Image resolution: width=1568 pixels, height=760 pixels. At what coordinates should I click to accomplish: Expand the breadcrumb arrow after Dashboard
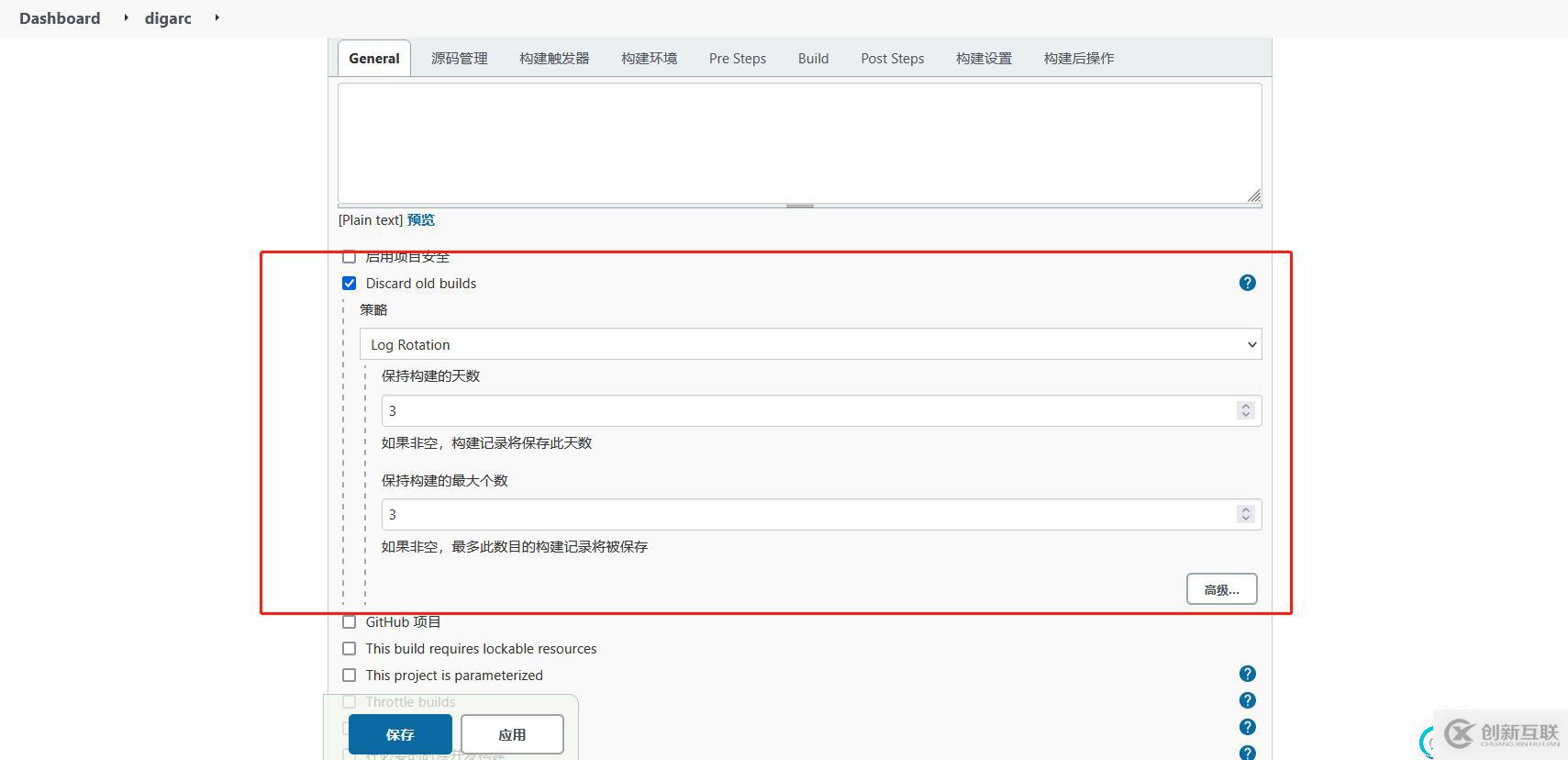[126, 17]
